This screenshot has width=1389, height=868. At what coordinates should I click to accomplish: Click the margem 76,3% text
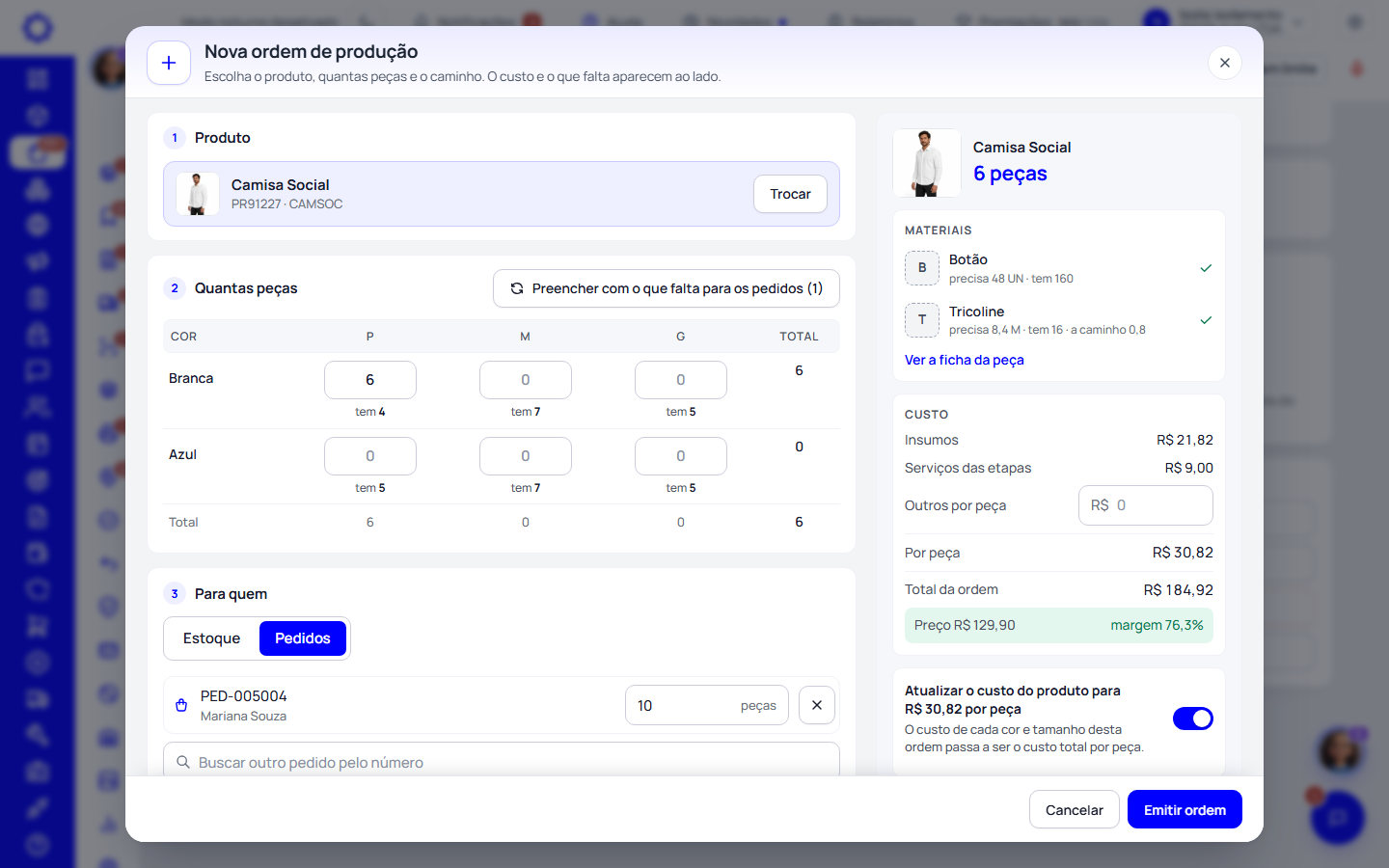coord(1157,625)
